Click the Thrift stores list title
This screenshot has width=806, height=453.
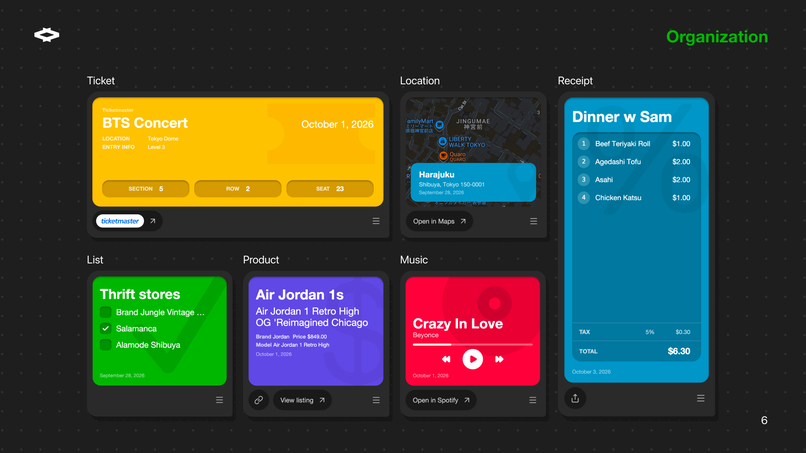pyautogui.click(x=140, y=294)
